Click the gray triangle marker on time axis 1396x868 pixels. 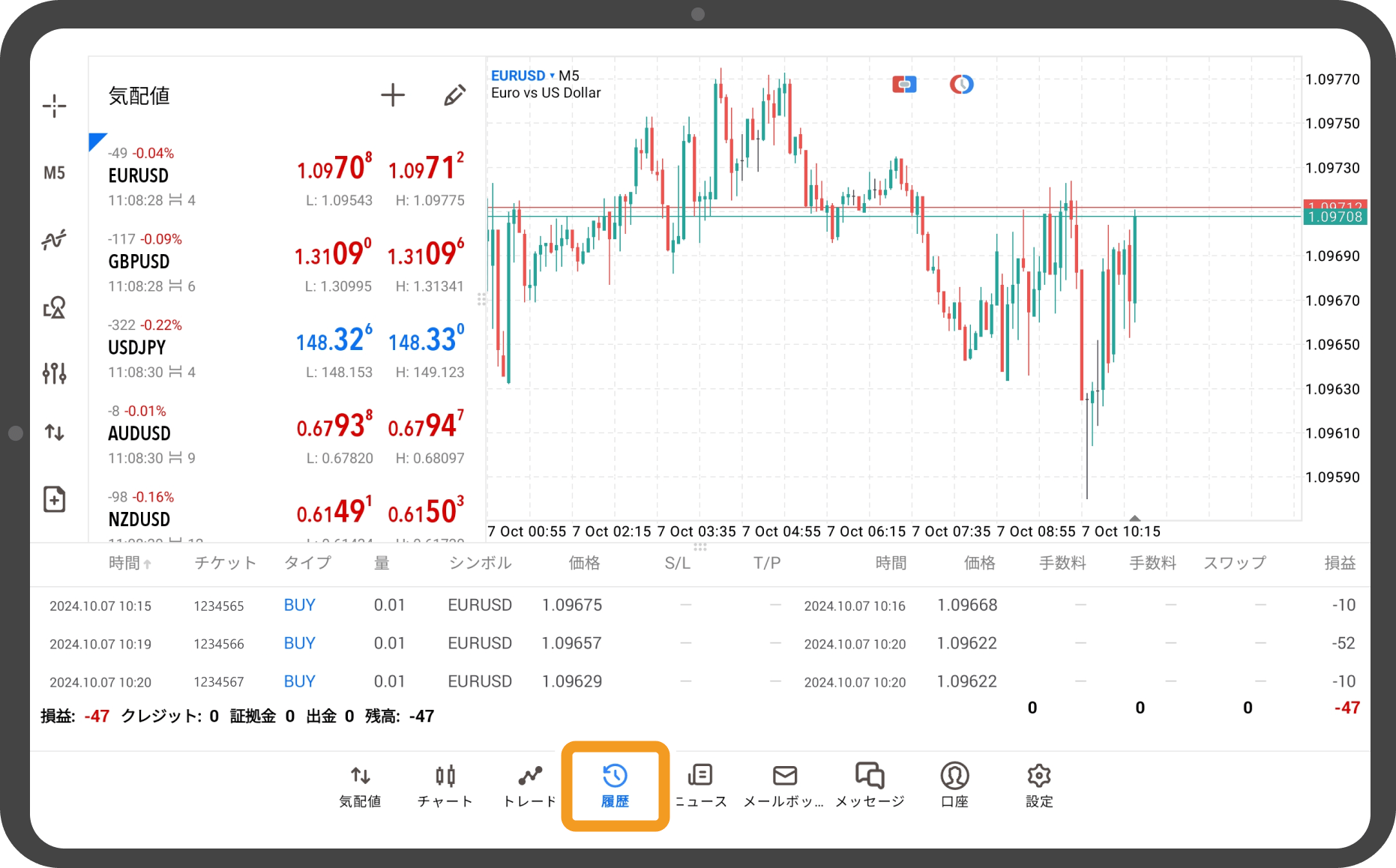coord(1135,518)
